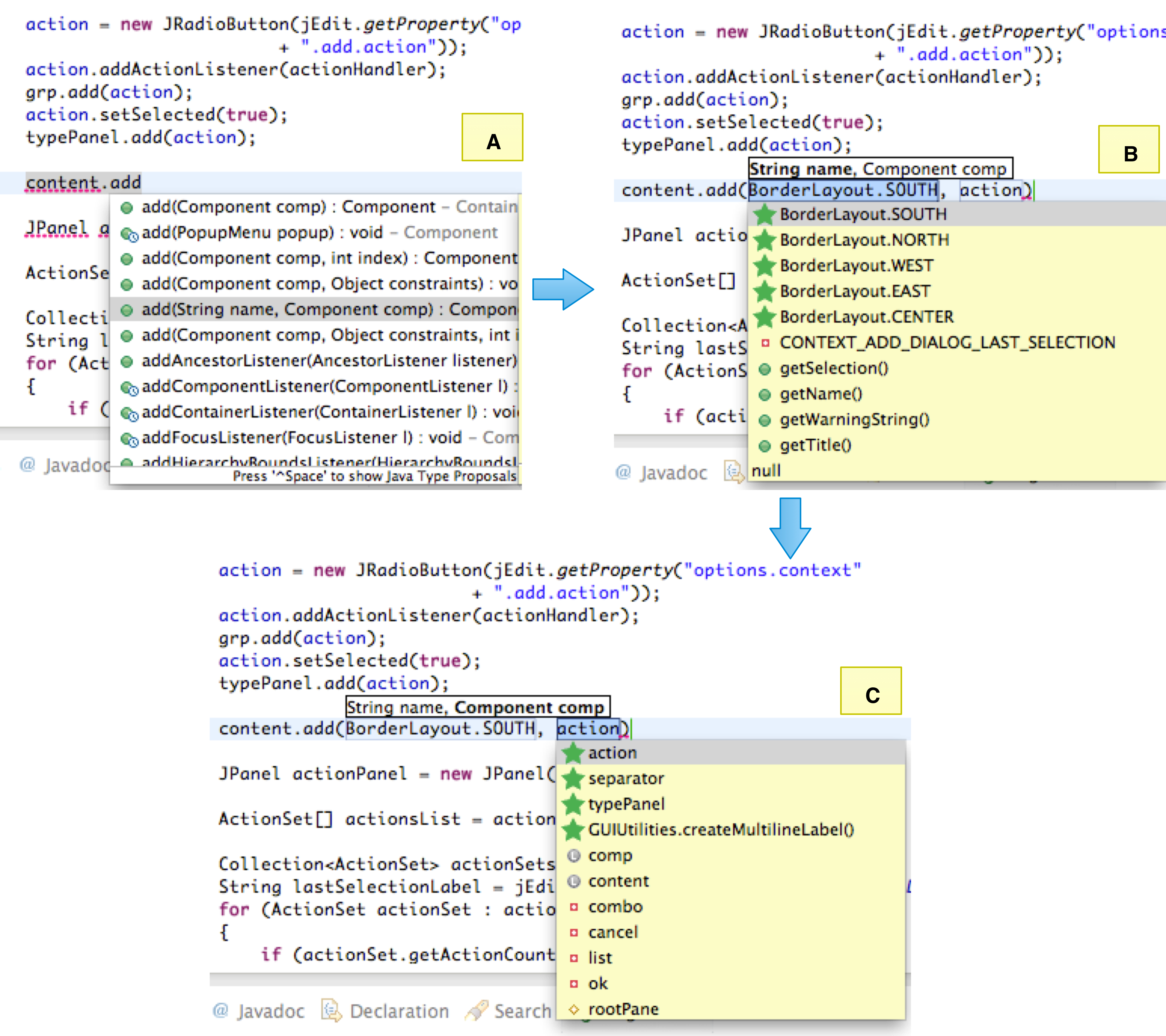Screen dimensions: 1166x1036
Task: Click the "options.context" string in panel C
Action: click(x=772, y=571)
